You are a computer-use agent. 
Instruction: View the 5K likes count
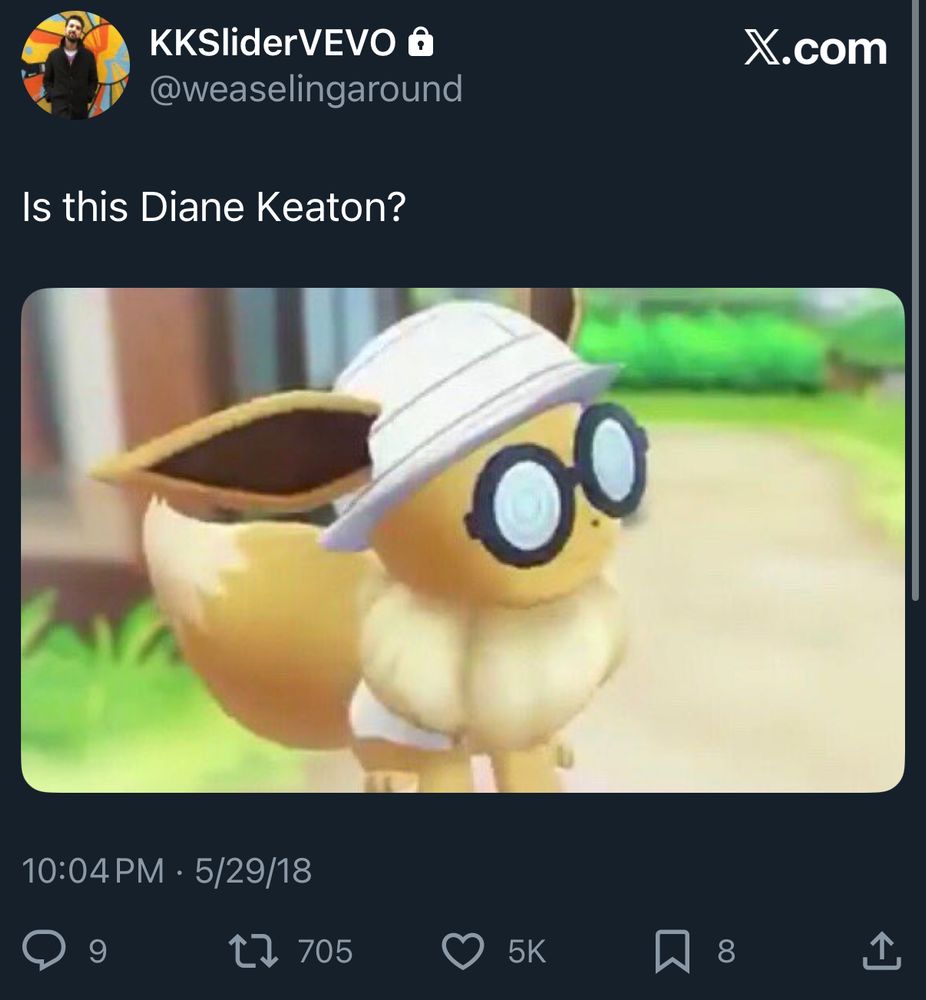click(x=527, y=951)
